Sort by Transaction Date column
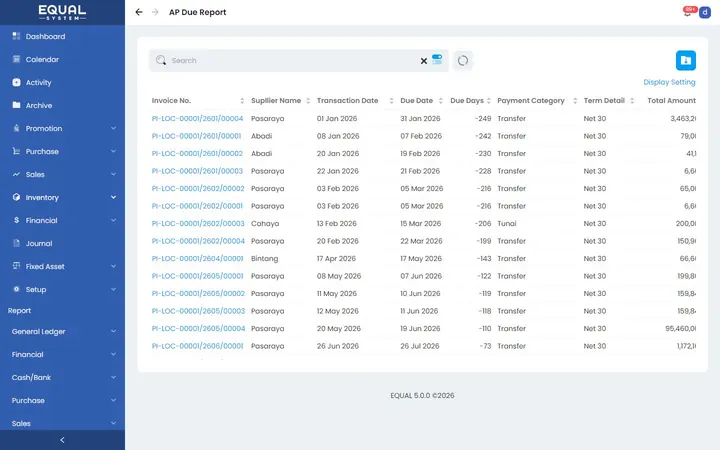Screen dimensions: 720x450 coord(391,101)
